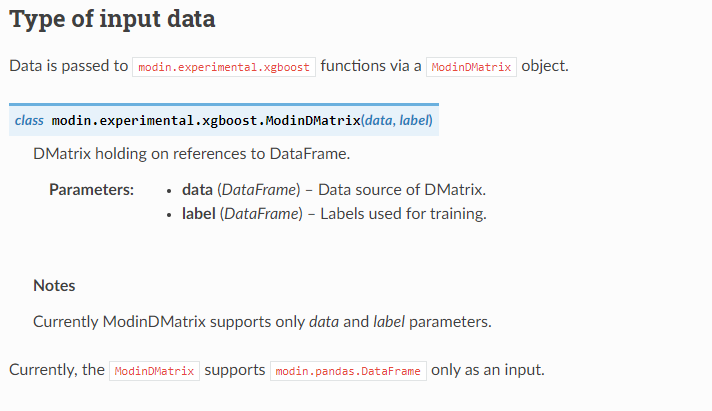Click the 'Notes' subheading

[x=54, y=285]
